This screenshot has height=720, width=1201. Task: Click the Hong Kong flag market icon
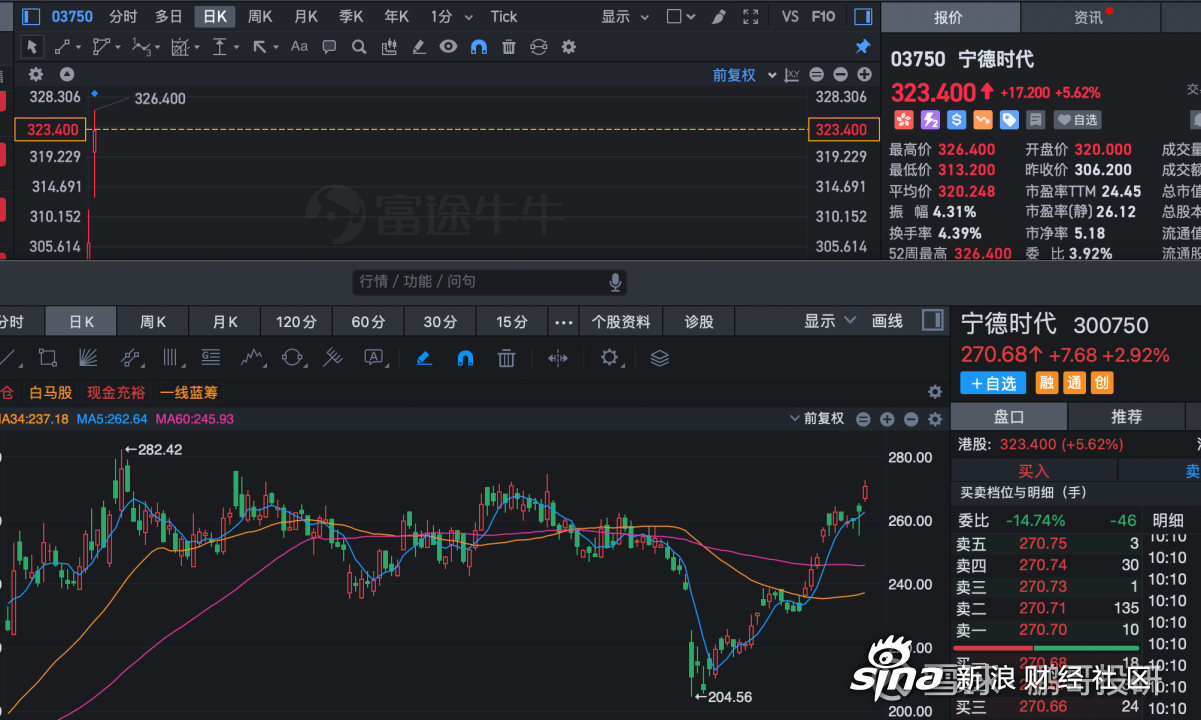coord(904,120)
